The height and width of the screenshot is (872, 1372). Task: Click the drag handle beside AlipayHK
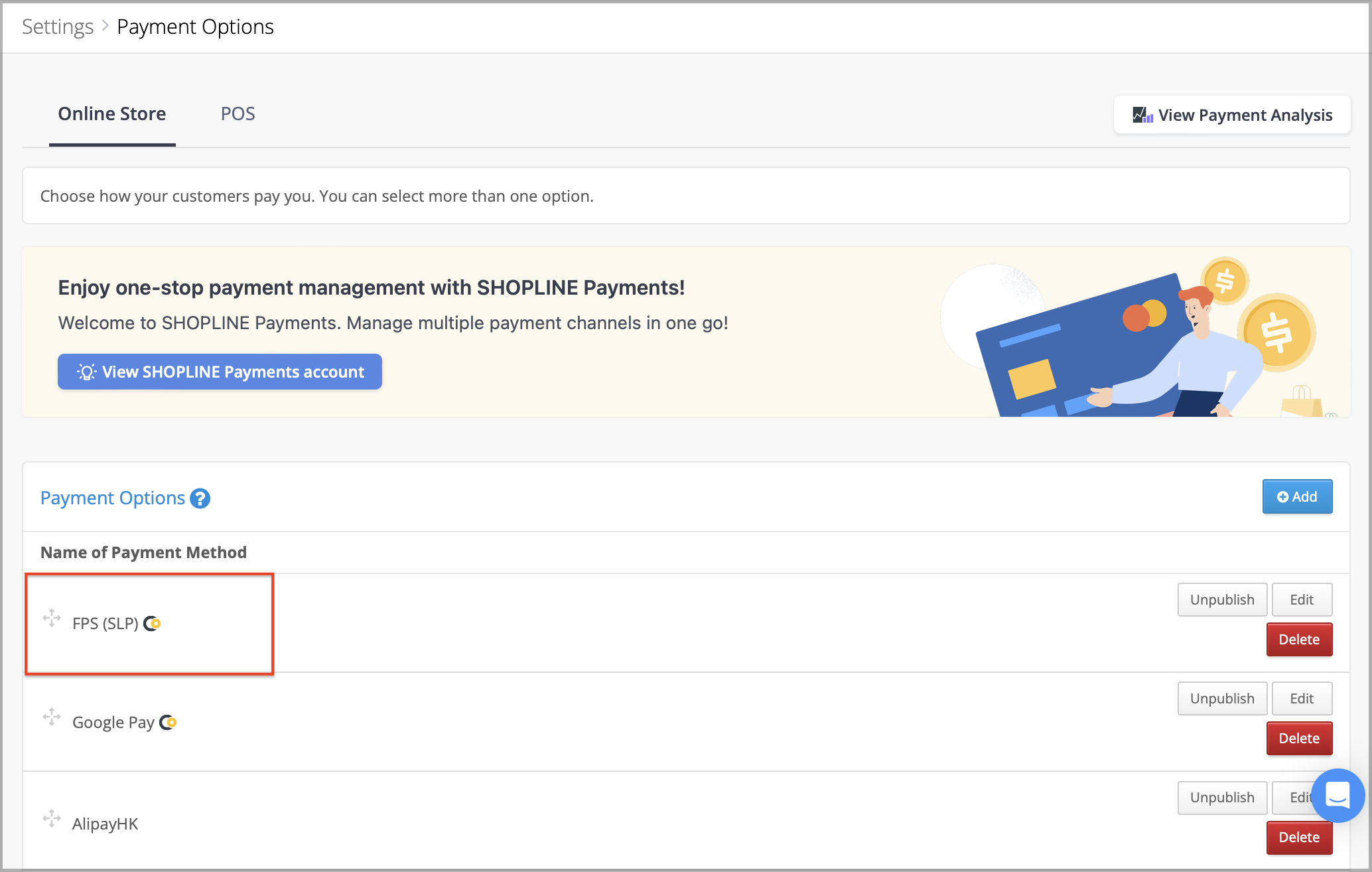pyautogui.click(x=52, y=818)
